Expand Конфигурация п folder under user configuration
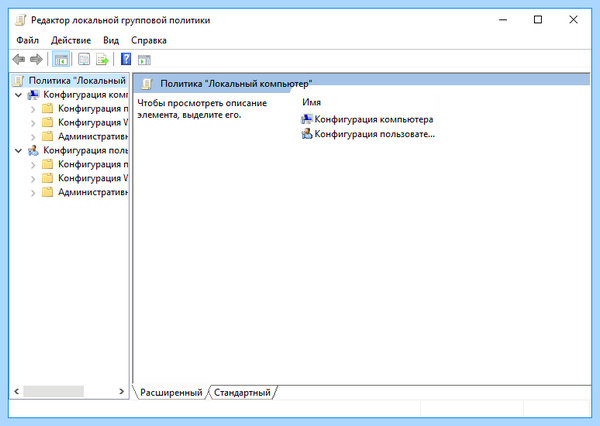 point(33,165)
